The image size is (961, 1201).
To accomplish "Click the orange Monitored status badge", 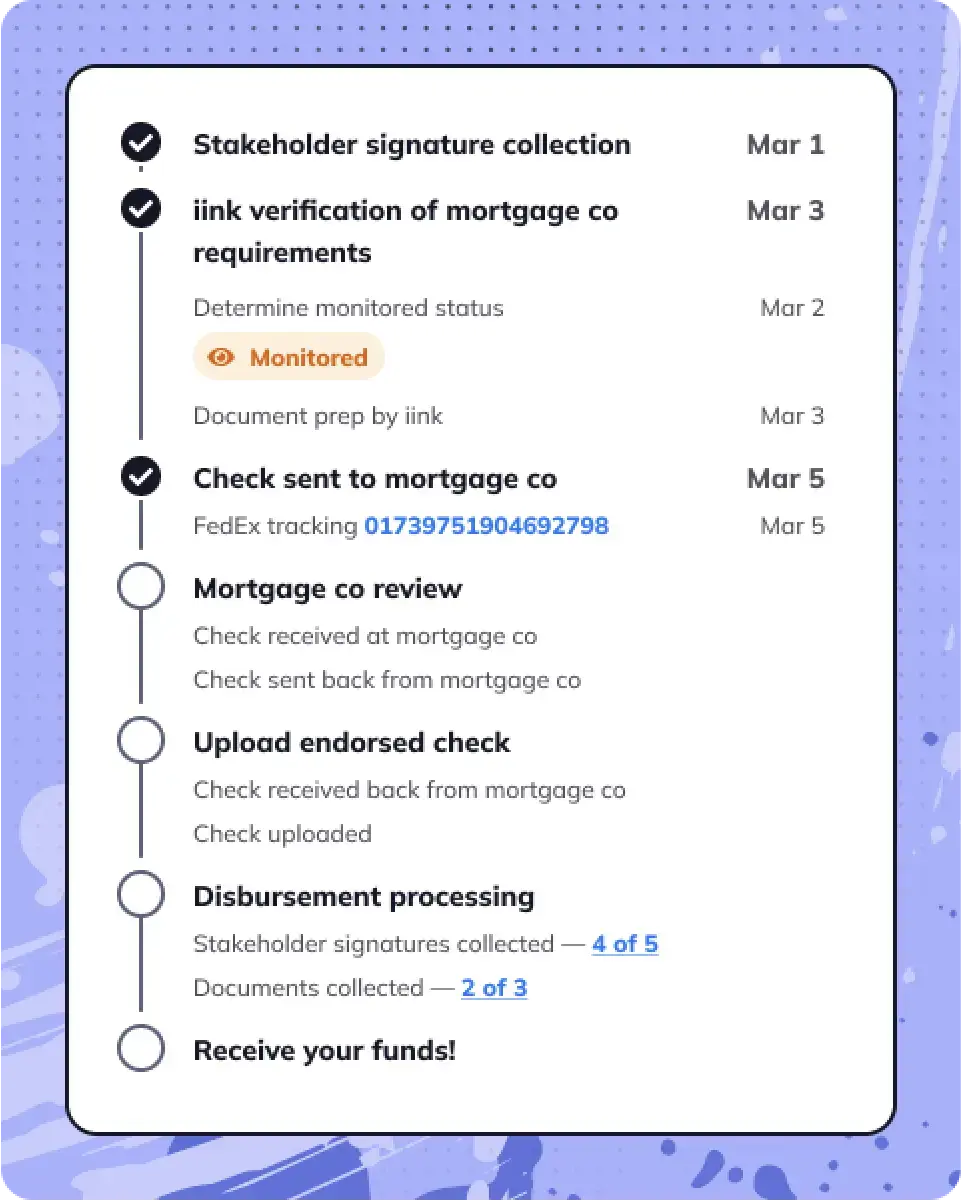I will [289, 357].
